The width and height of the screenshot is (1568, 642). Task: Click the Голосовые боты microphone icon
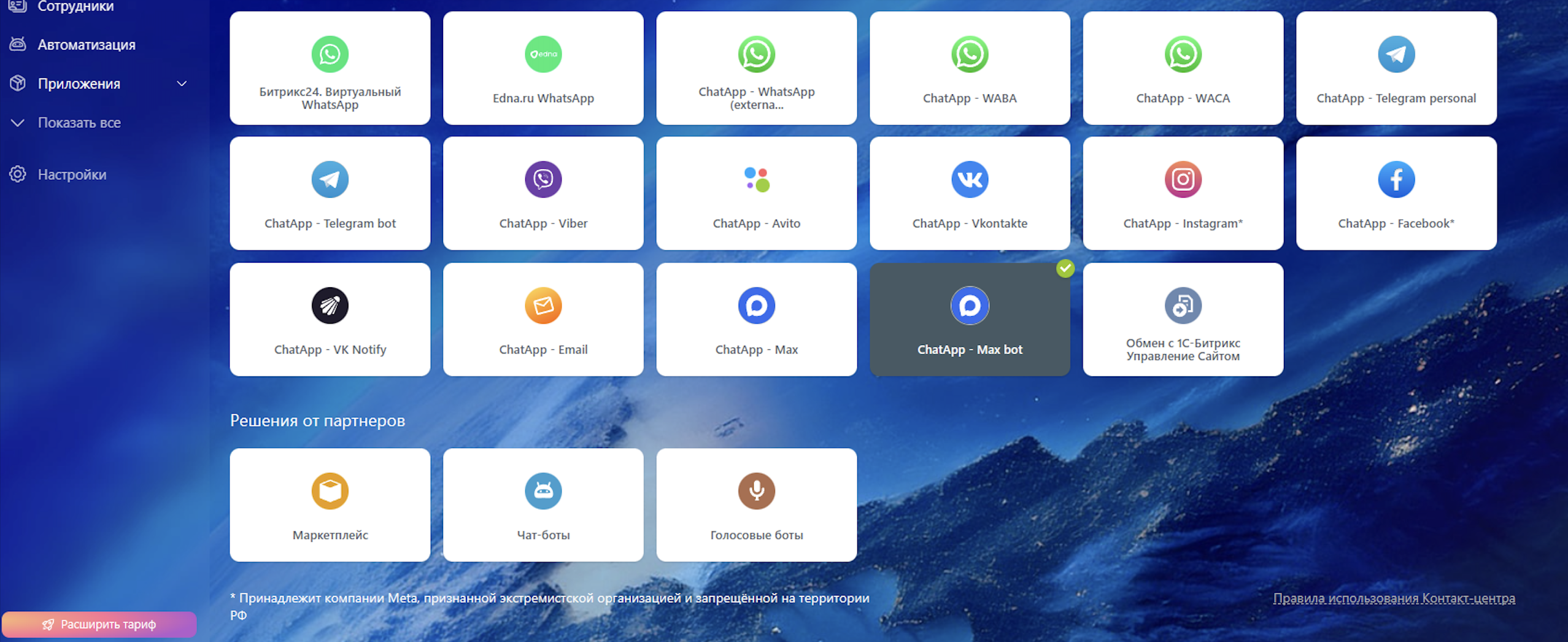tap(756, 491)
